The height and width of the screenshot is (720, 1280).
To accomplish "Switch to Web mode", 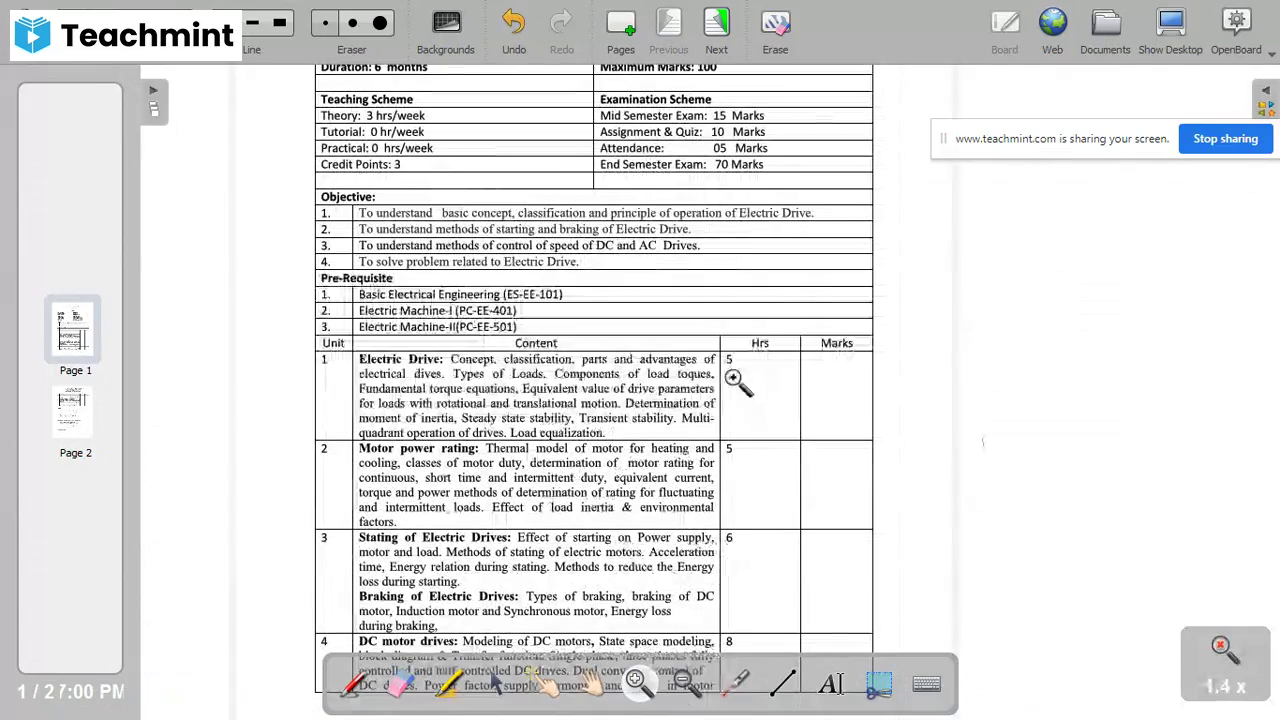I will (1053, 32).
